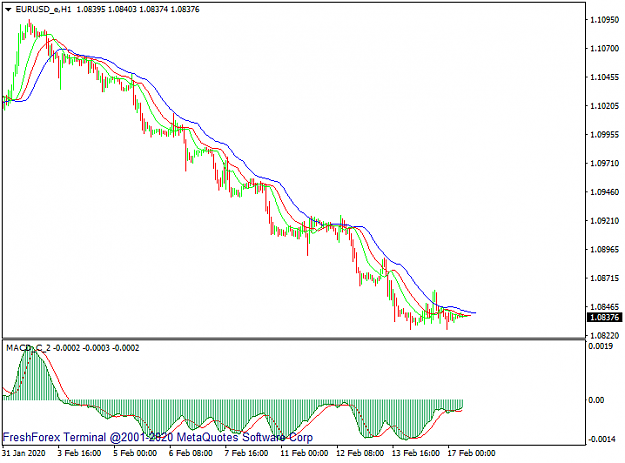
Task: Click the 1.08465 price scale label
Action: click(x=605, y=307)
